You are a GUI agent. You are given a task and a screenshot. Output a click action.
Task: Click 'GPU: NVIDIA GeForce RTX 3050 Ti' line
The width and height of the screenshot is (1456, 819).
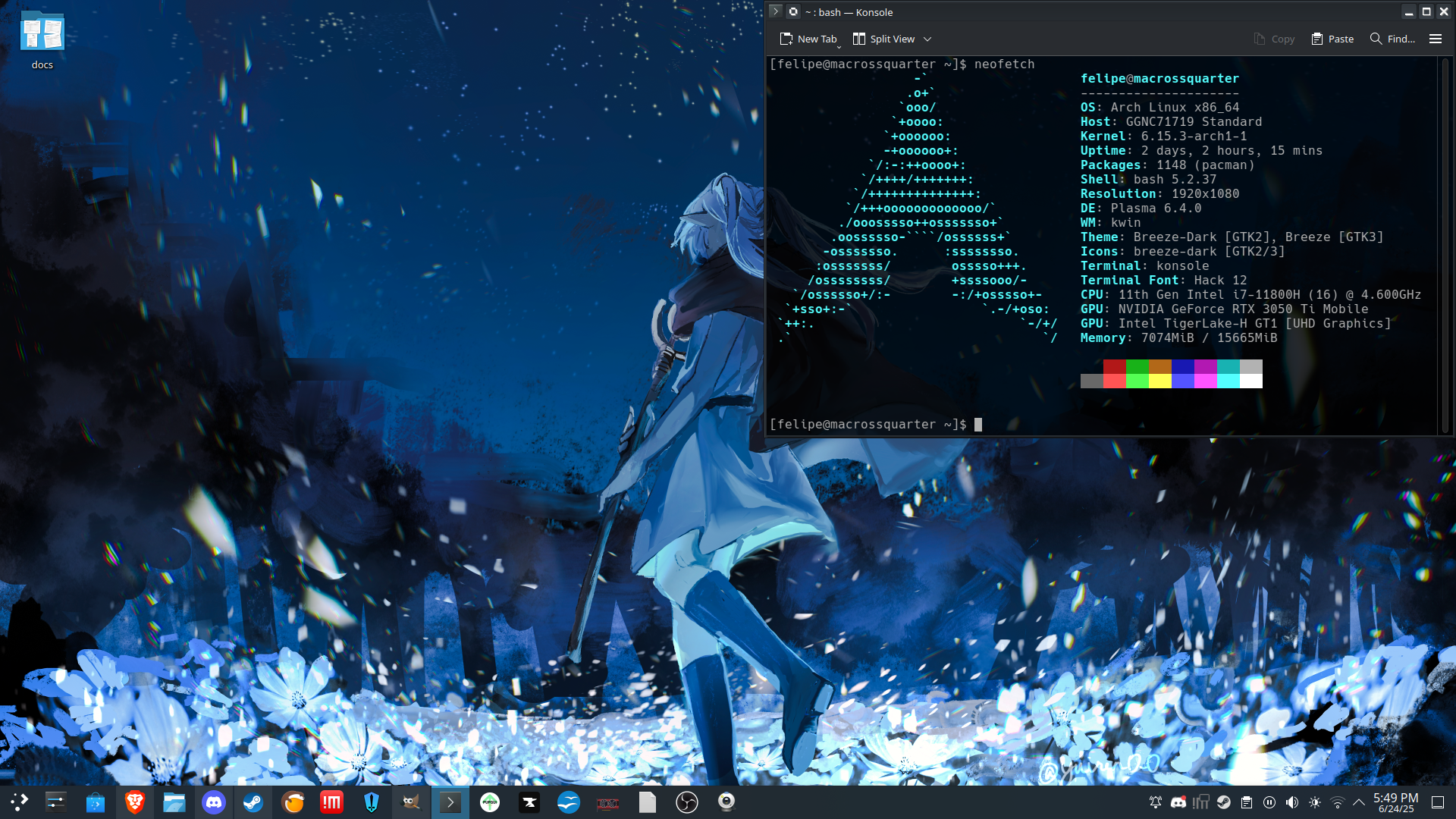tap(1224, 309)
